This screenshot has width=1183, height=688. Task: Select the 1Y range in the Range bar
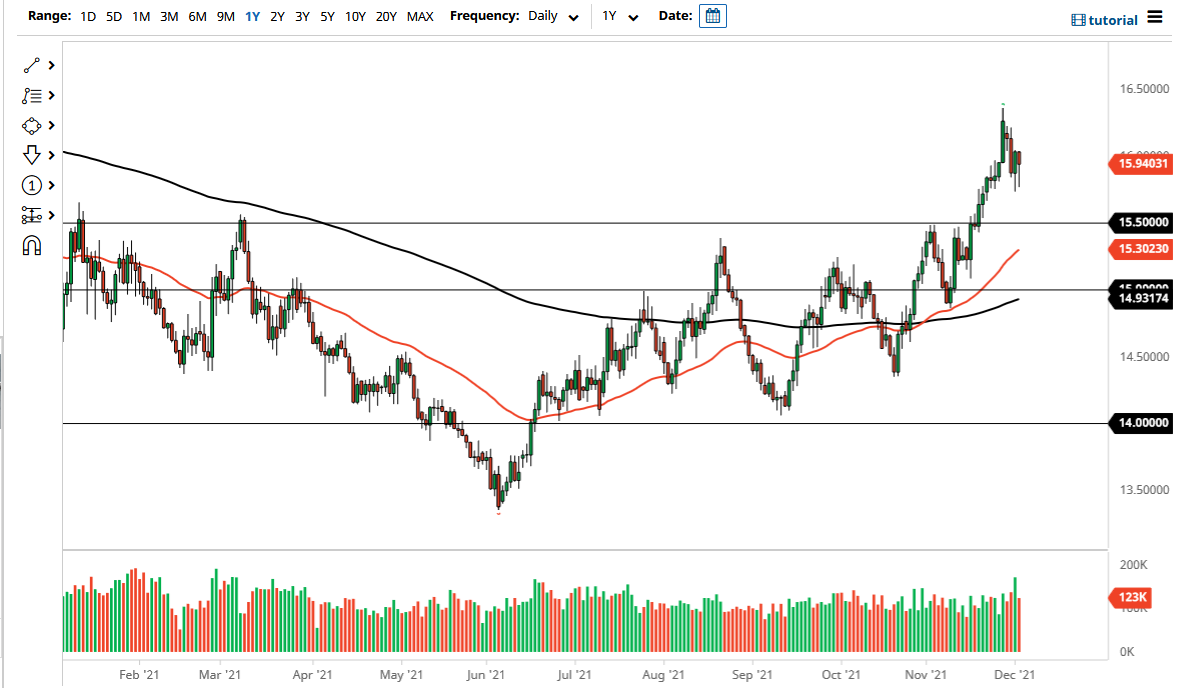point(252,16)
